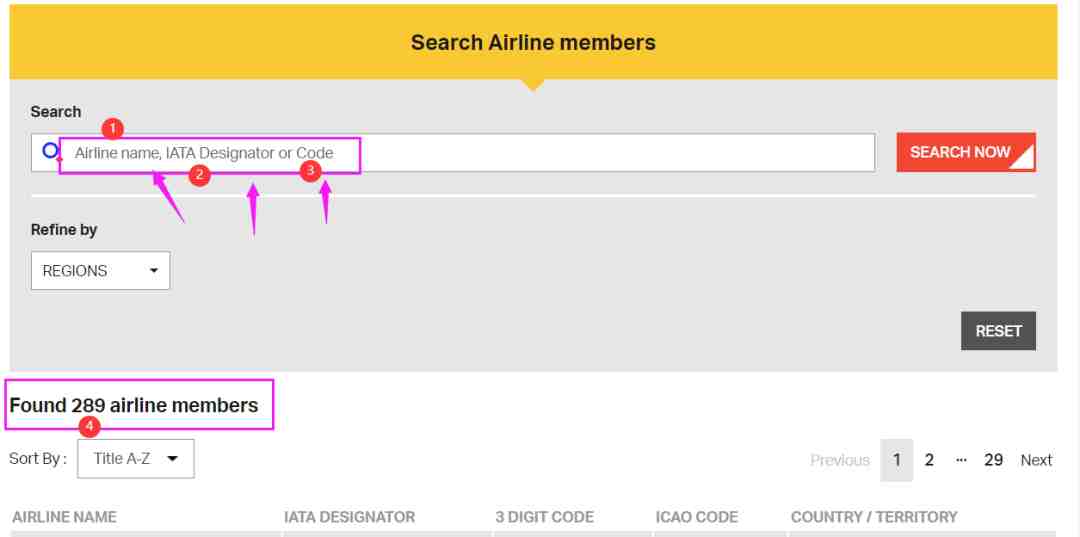Open the REGIONS refine dropdown
The height and width of the screenshot is (537, 1080).
101,271
